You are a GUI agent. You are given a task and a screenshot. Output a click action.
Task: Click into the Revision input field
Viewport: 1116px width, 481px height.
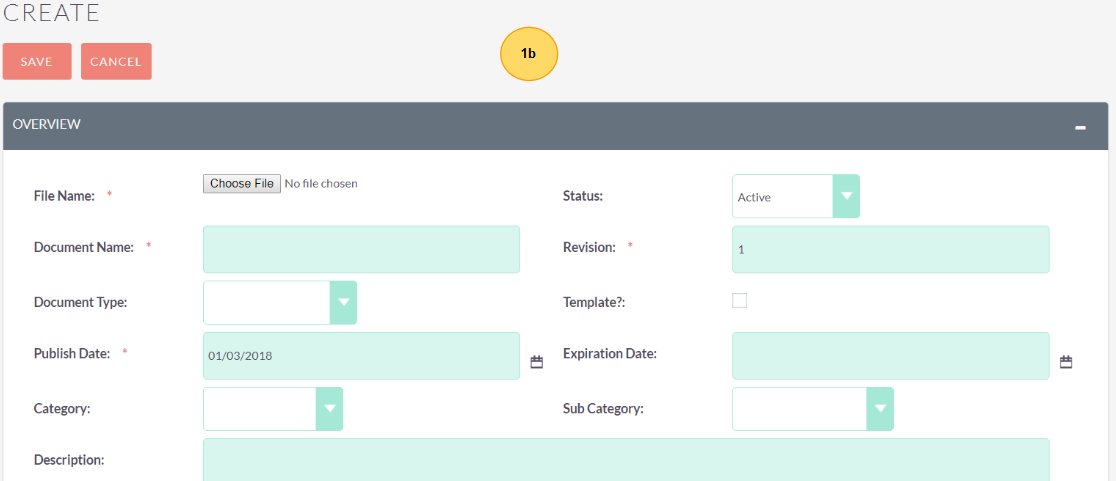(890, 249)
